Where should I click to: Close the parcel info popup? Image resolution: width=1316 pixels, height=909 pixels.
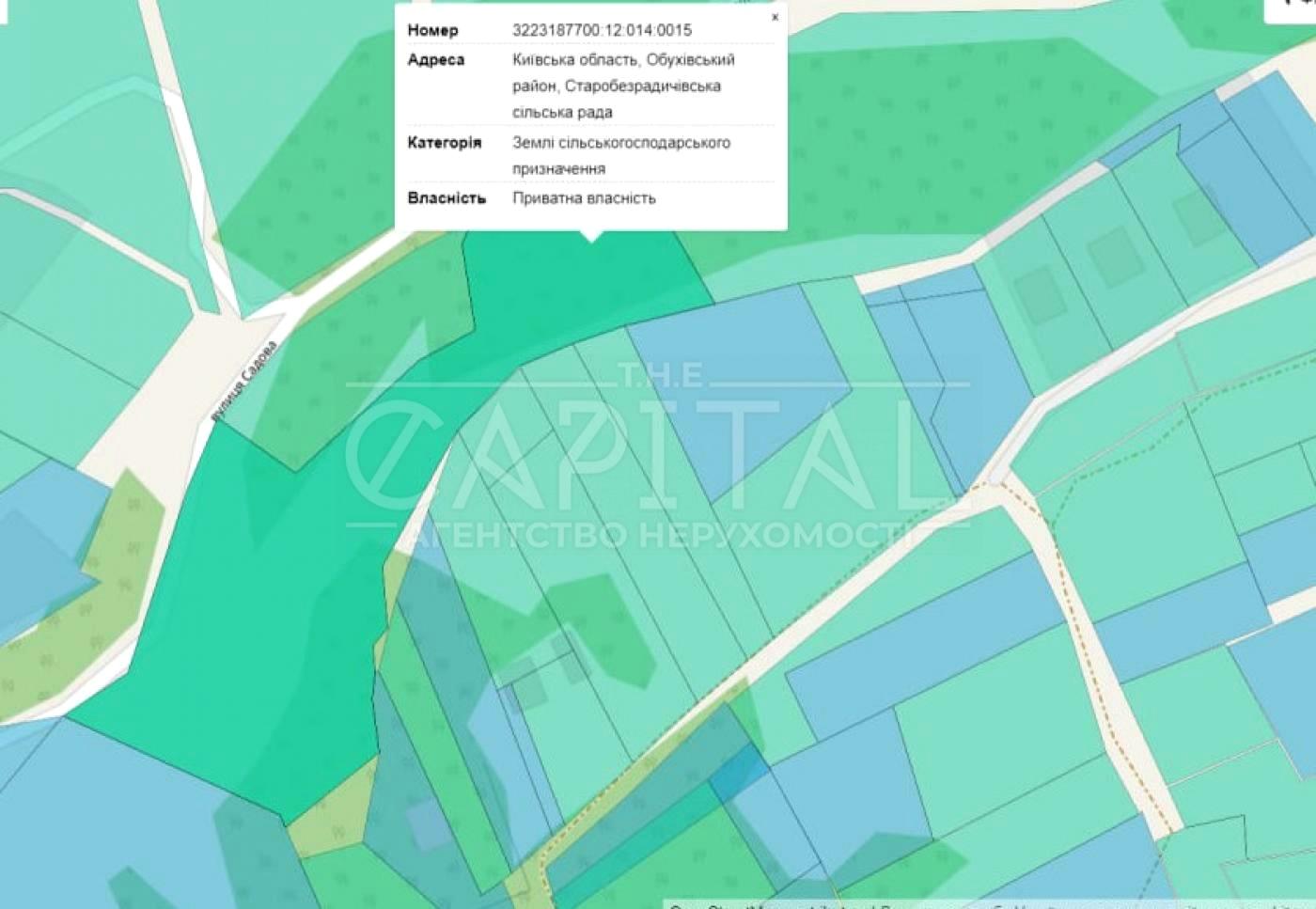775,17
